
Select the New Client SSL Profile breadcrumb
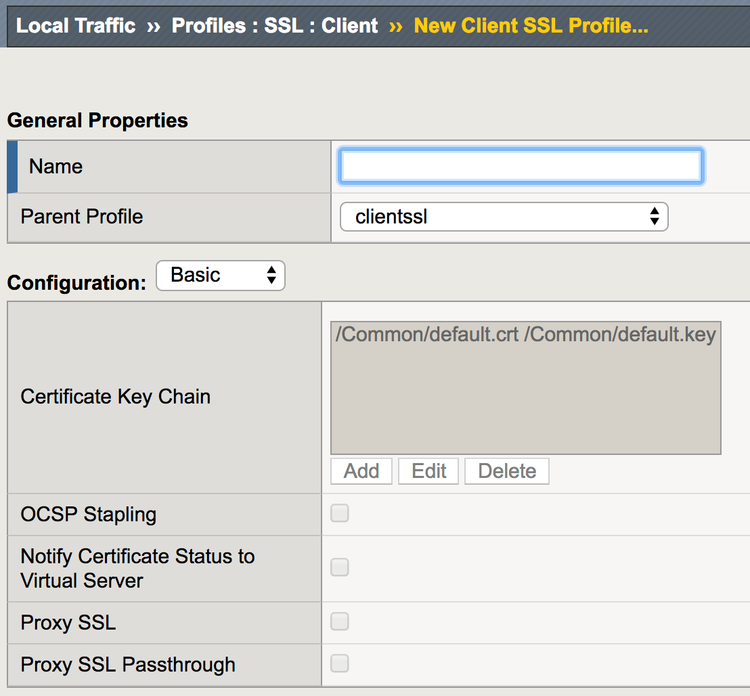point(530,25)
